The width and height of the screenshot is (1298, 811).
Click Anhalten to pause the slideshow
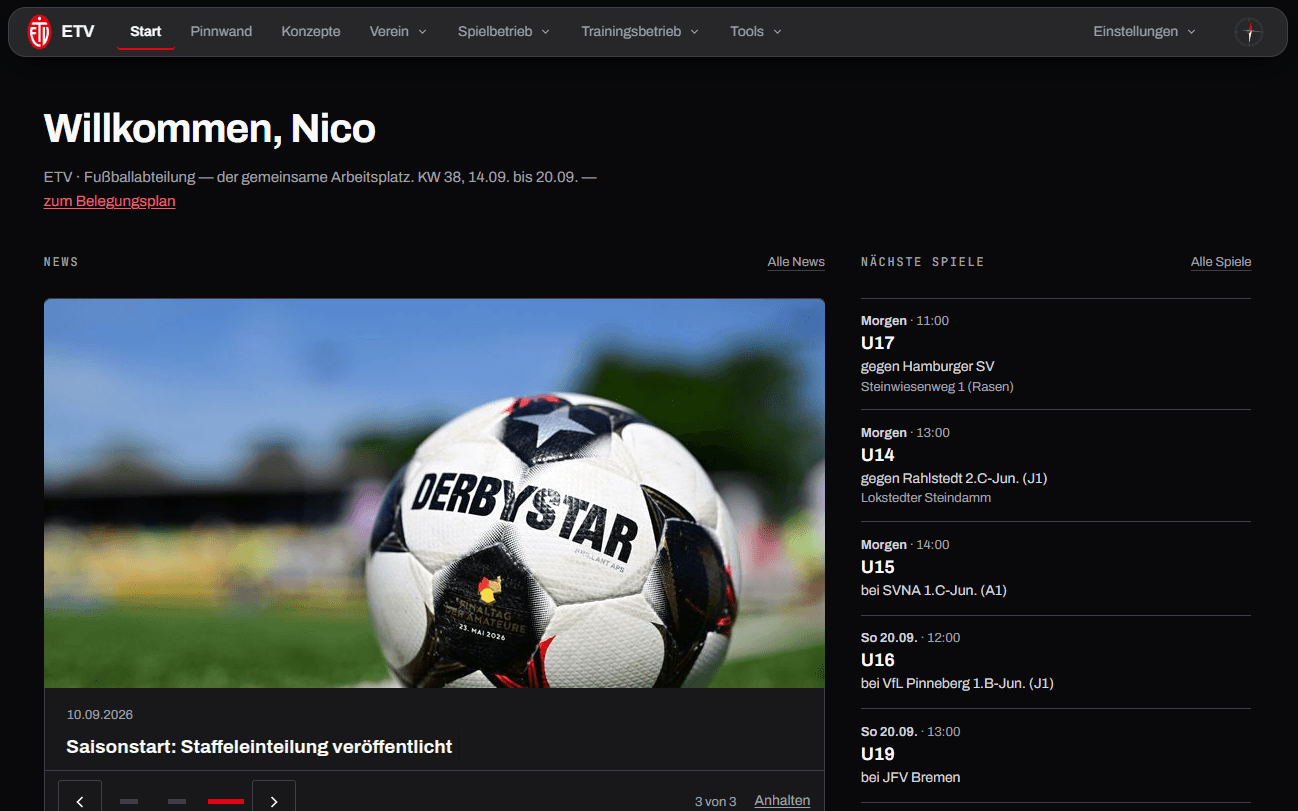(x=782, y=801)
